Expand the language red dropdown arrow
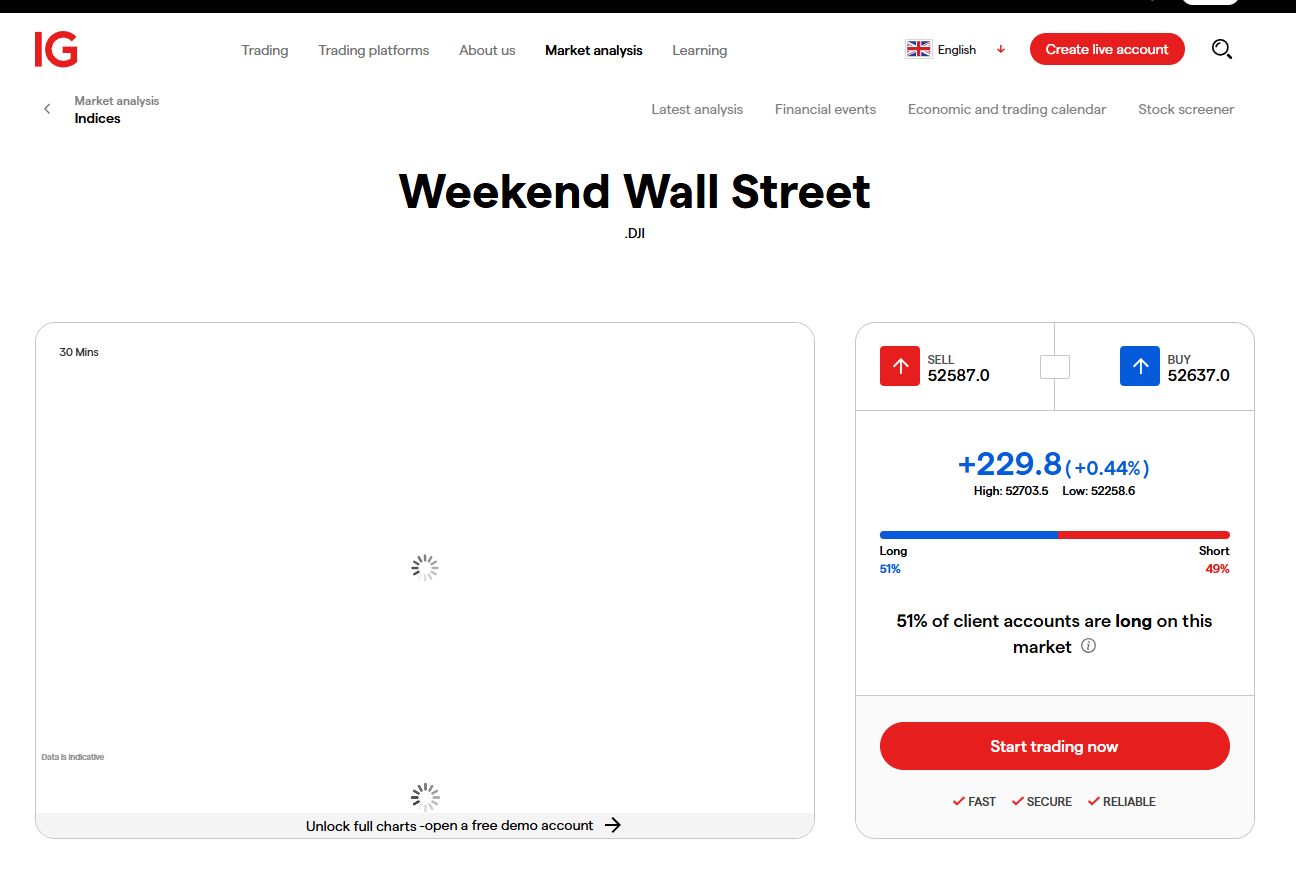This screenshot has height=891, width=1296. point(1000,50)
